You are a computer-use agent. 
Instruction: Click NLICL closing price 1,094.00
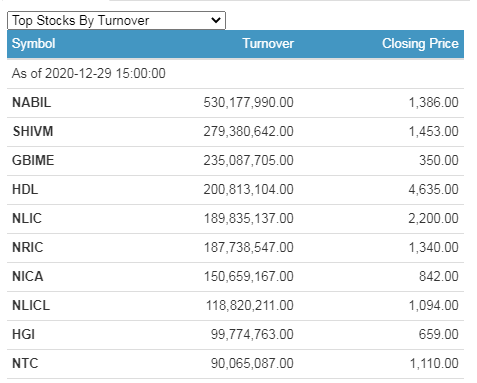[x=434, y=305]
